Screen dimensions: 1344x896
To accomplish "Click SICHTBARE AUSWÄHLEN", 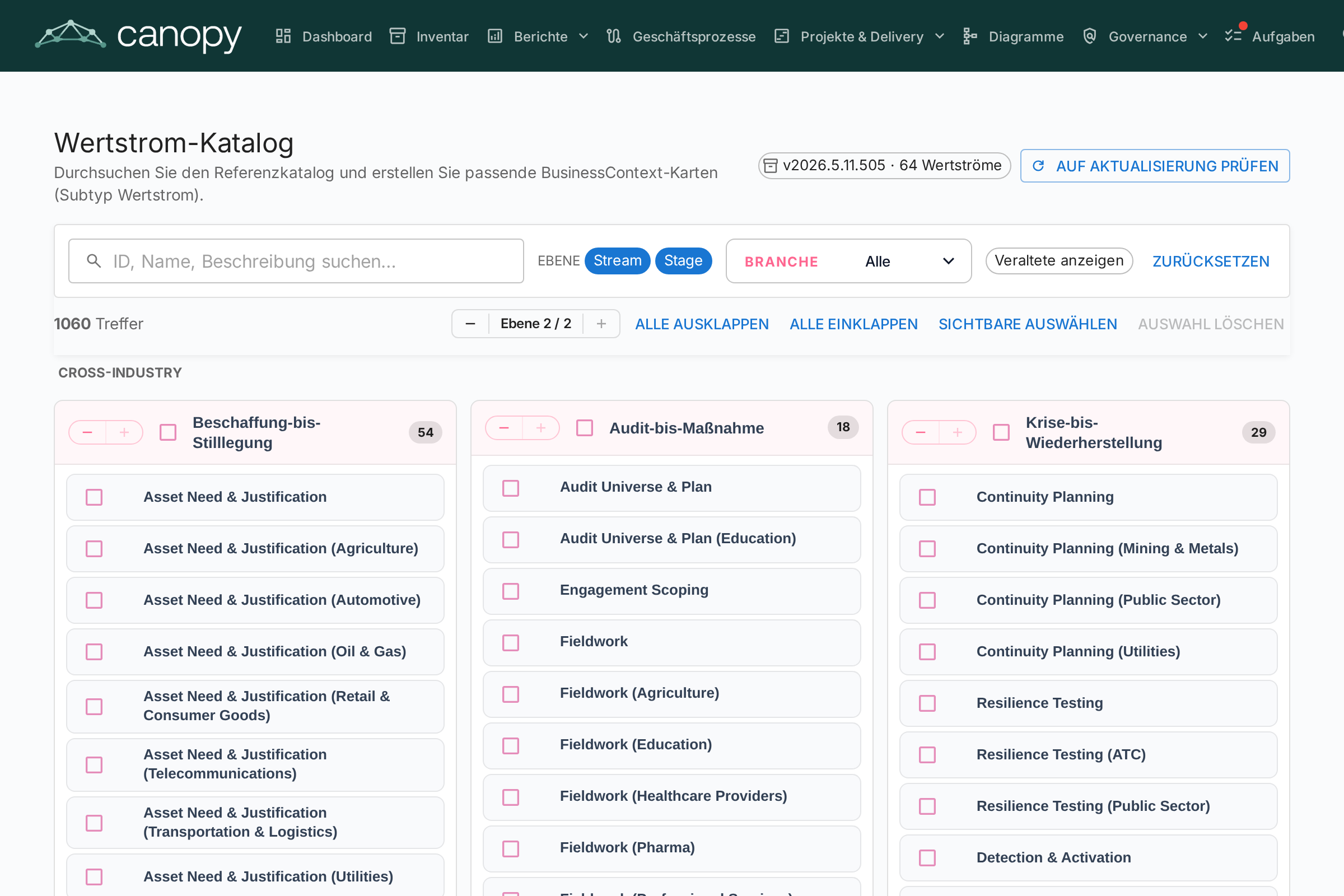I will [x=1028, y=324].
